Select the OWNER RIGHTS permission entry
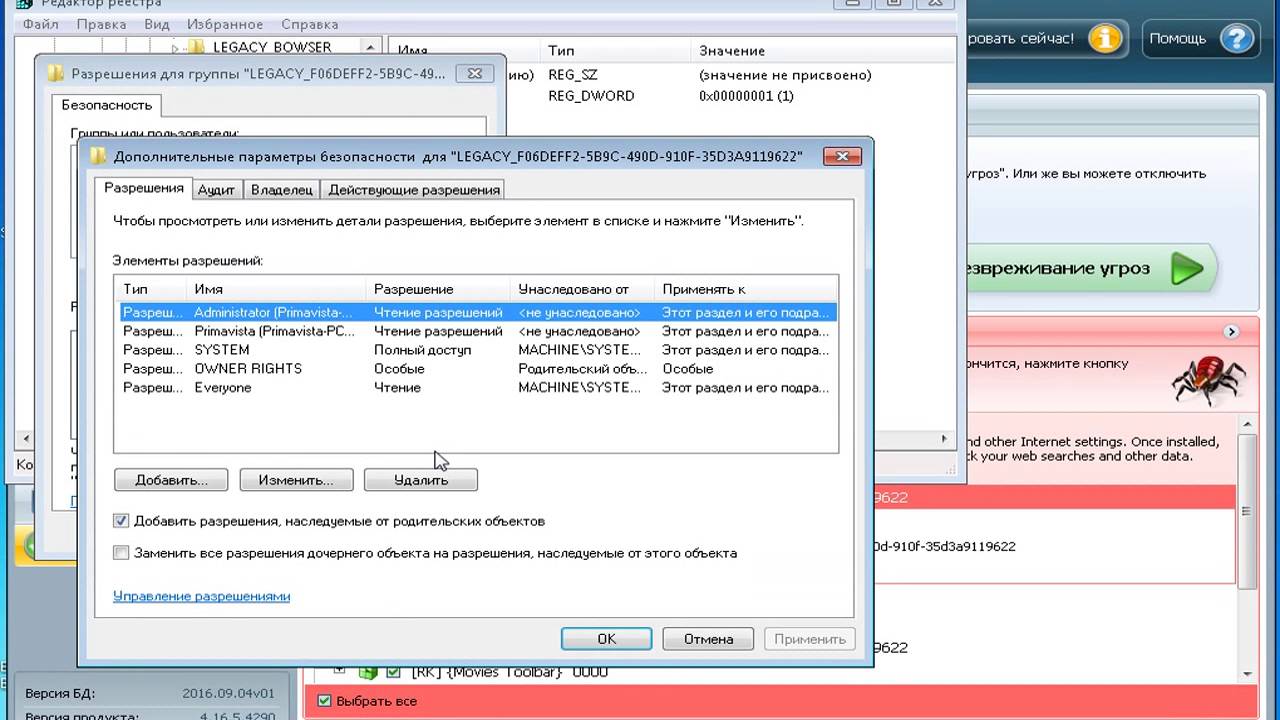 pyautogui.click(x=476, y=369)
